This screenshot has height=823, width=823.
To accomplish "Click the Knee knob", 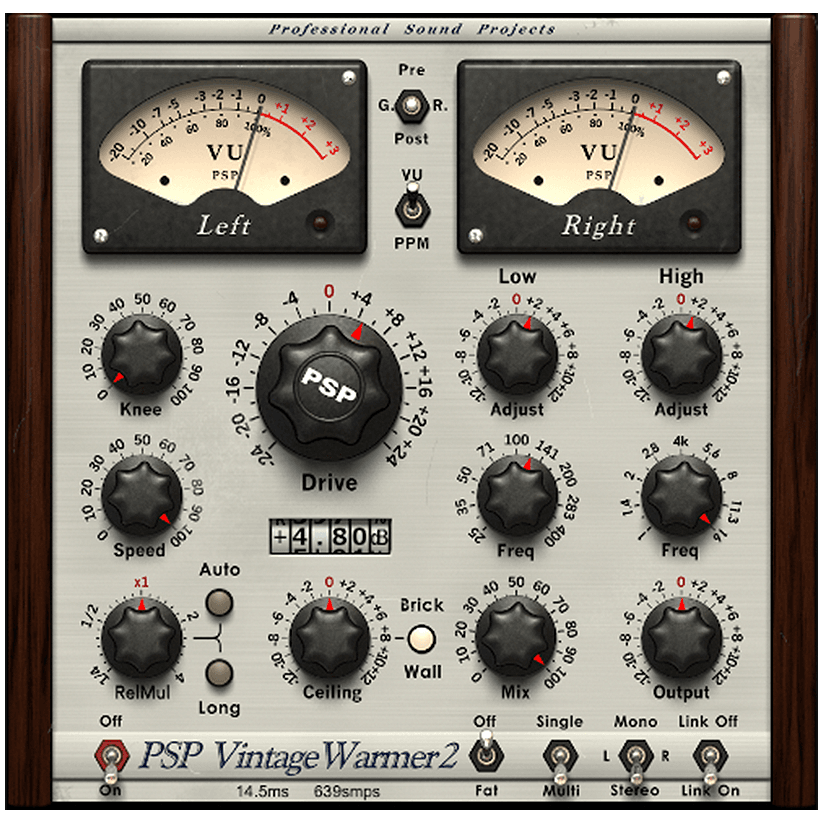I will (x=141, y=354).
